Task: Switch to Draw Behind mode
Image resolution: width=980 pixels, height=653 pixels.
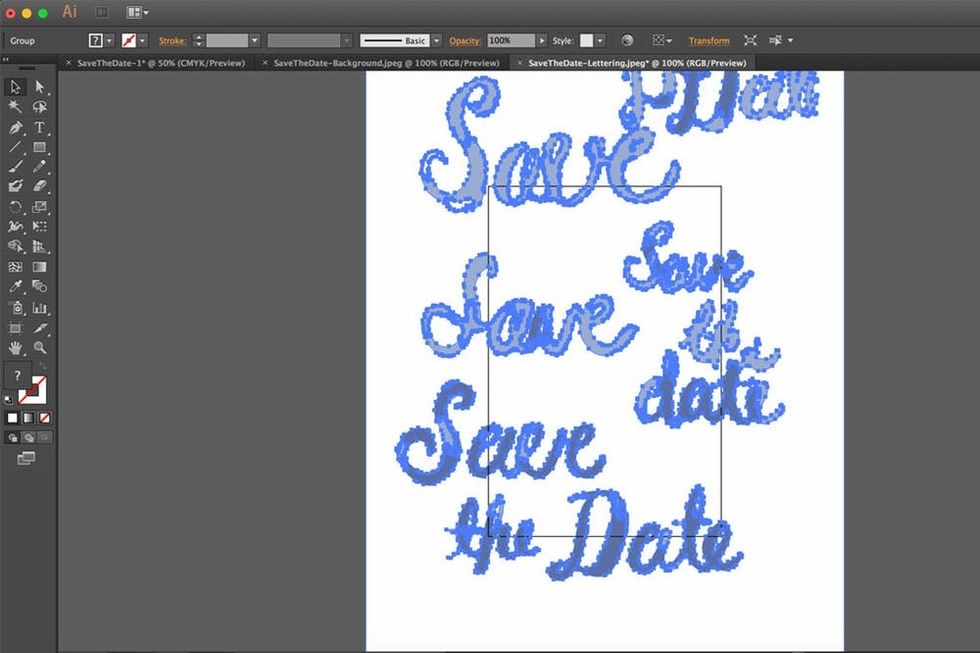Action: (x=29, y=437)
